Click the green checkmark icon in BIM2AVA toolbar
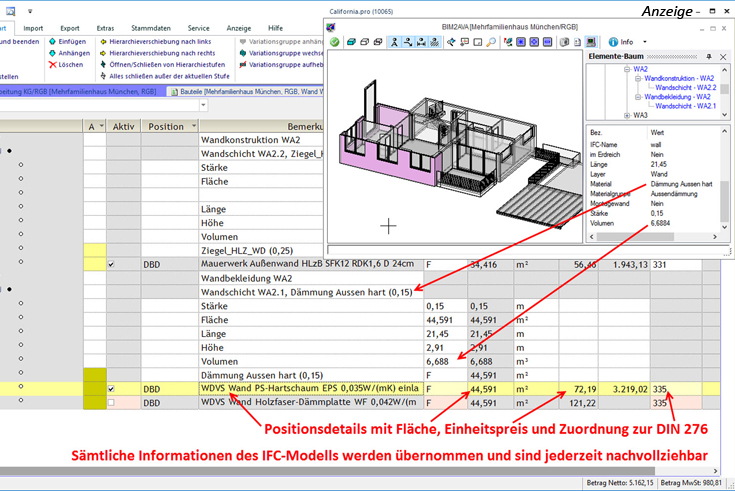Viewport: 735px width, 491px height. pyautogui.click(x=335, y=42)
